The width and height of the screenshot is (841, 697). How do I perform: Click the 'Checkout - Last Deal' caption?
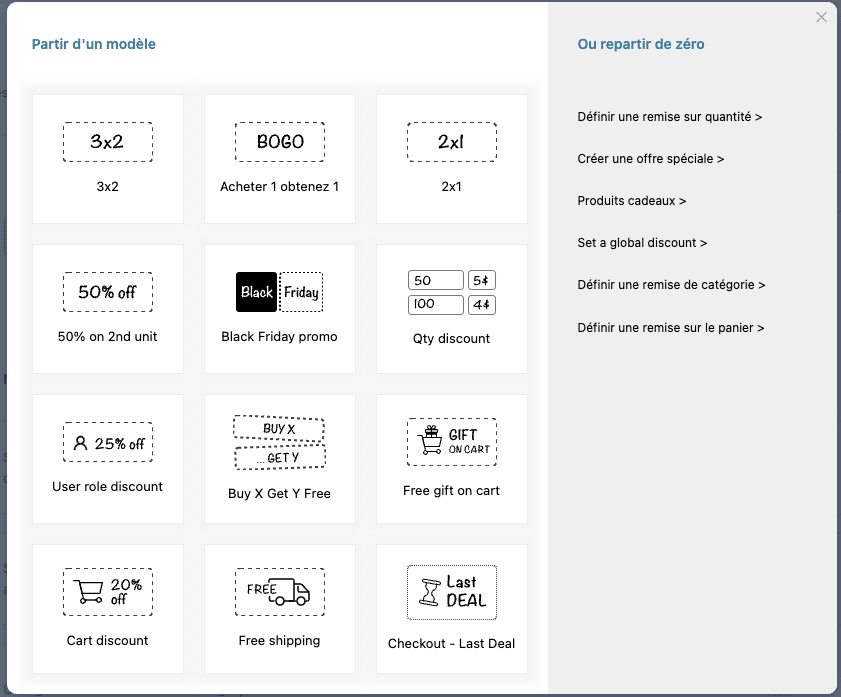pos(452,643)
